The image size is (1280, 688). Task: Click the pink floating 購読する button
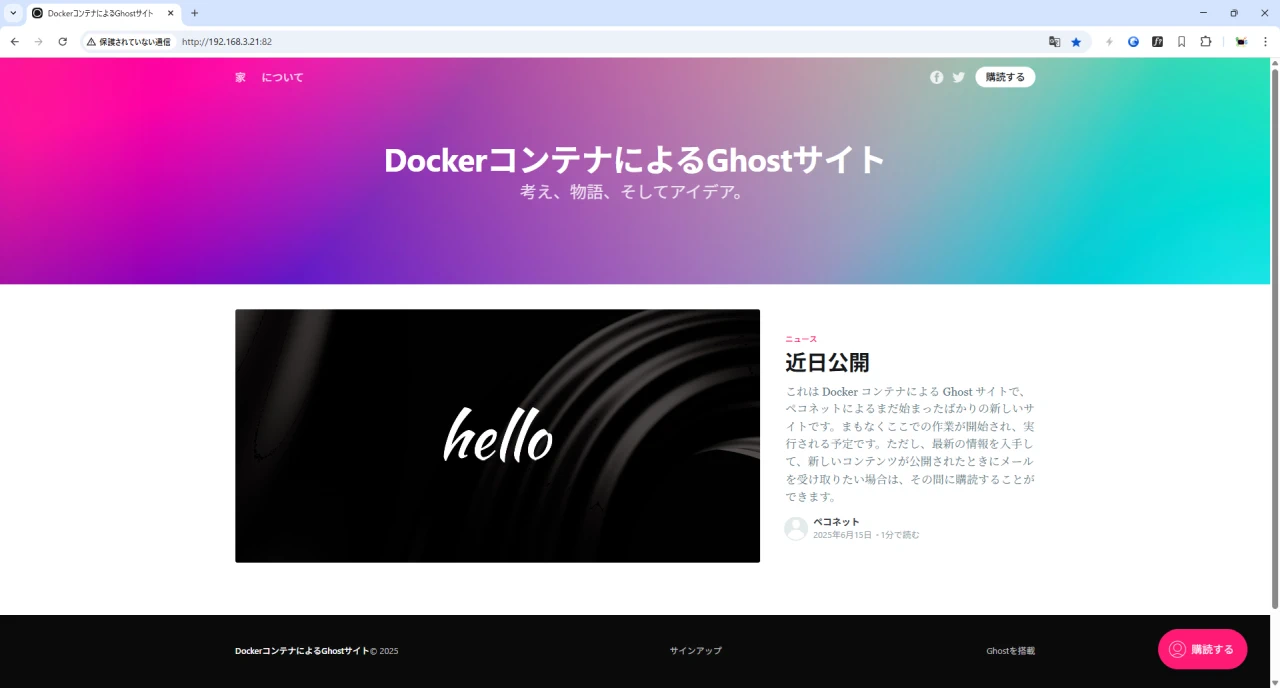tap(1202, 649)
